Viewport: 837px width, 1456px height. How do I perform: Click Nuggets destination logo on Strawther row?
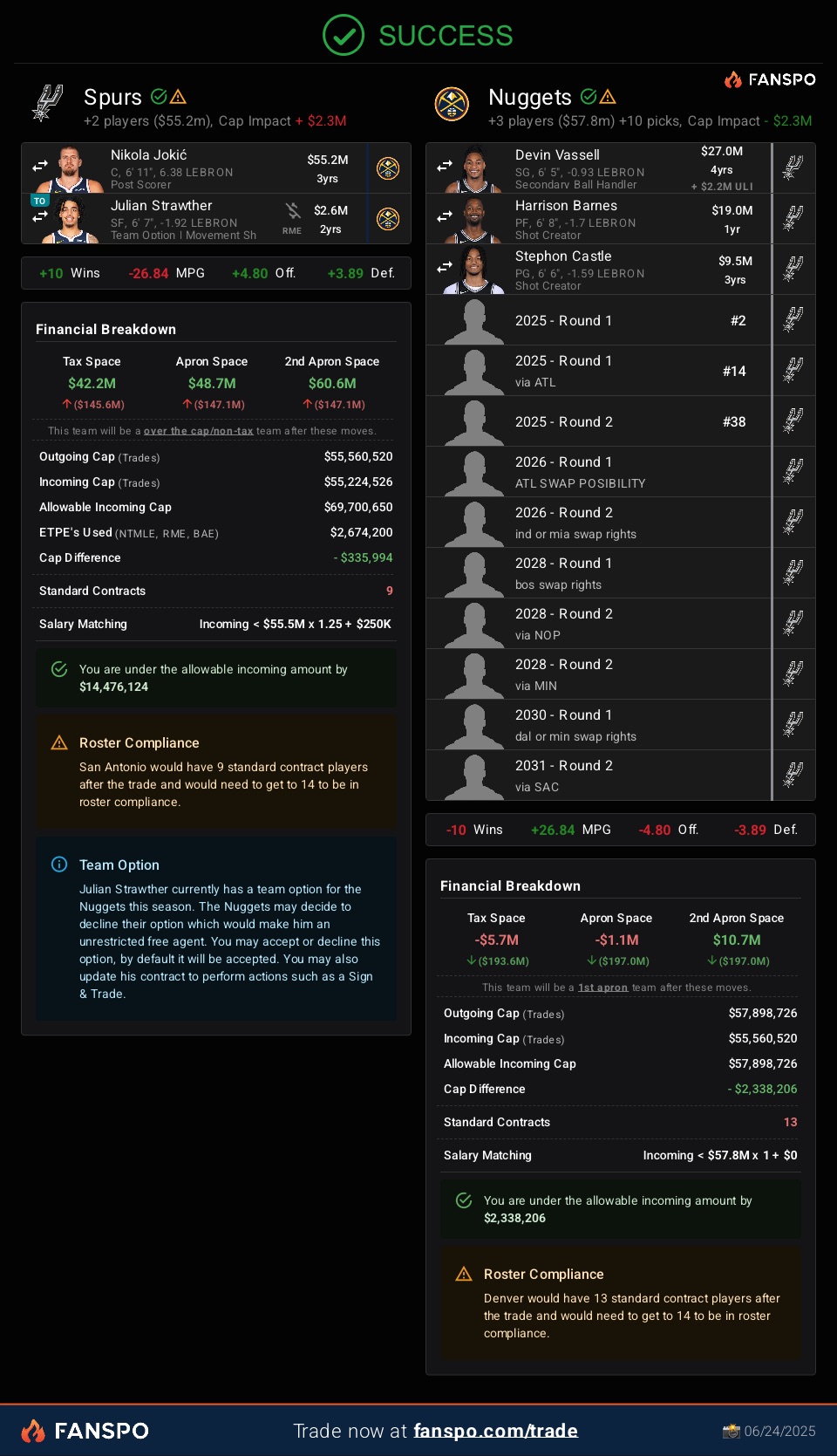(388, 219)
